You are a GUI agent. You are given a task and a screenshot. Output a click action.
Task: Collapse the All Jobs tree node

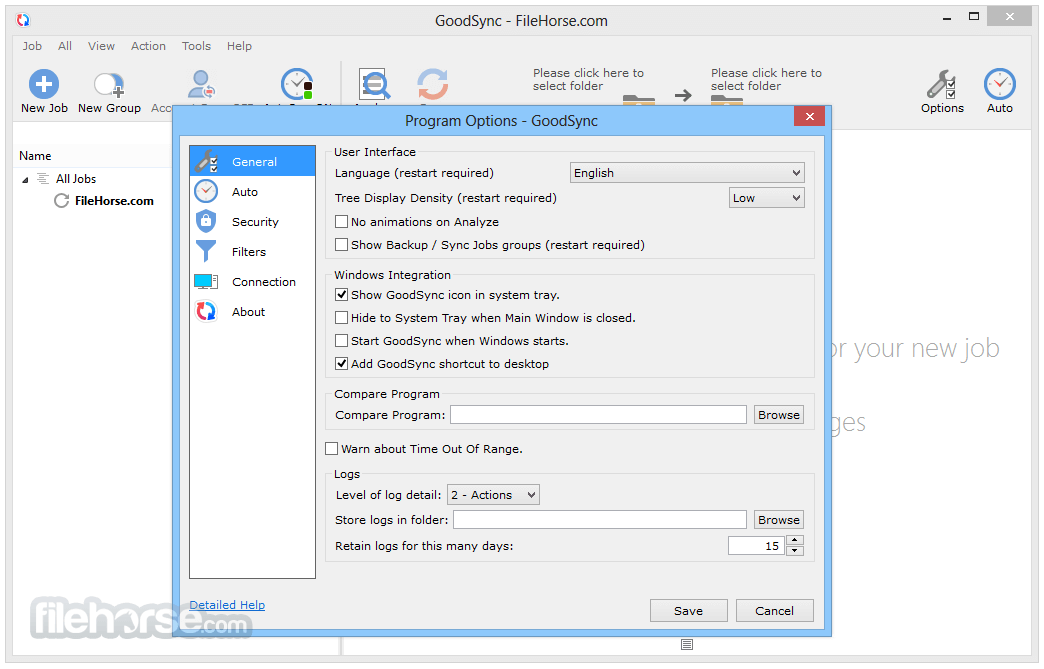(25, 180)
